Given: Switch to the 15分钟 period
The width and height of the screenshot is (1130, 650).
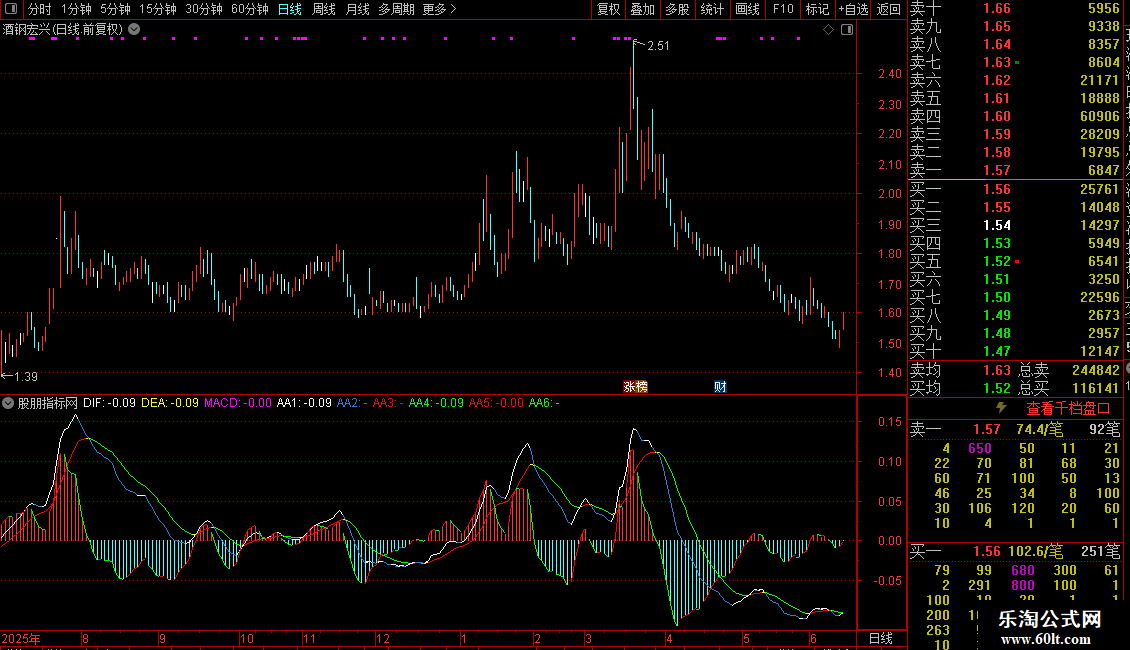Looking at the screenshot, I should coord(158,9).
